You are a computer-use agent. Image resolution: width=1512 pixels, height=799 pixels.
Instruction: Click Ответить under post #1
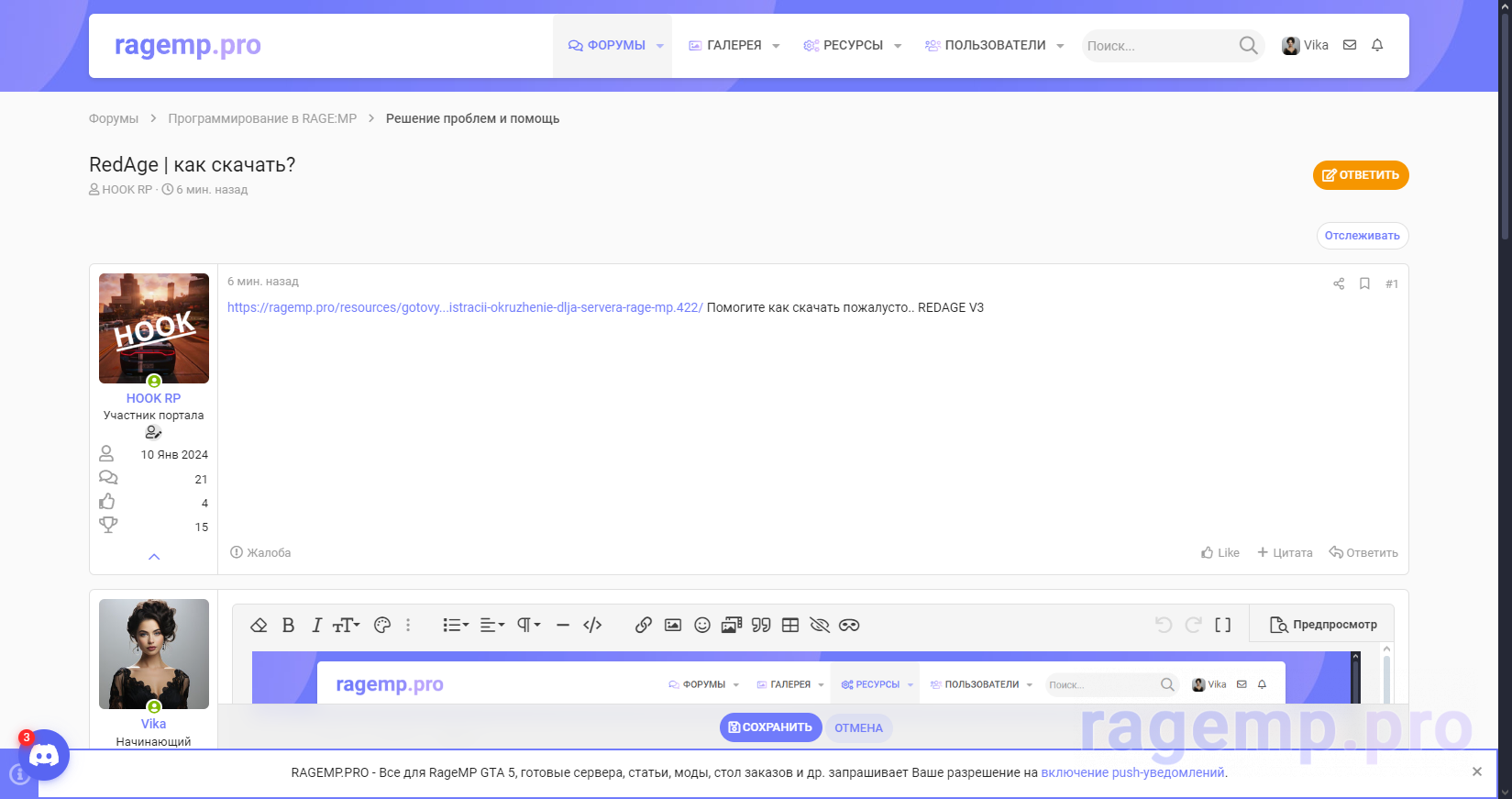click(1363, 552)
